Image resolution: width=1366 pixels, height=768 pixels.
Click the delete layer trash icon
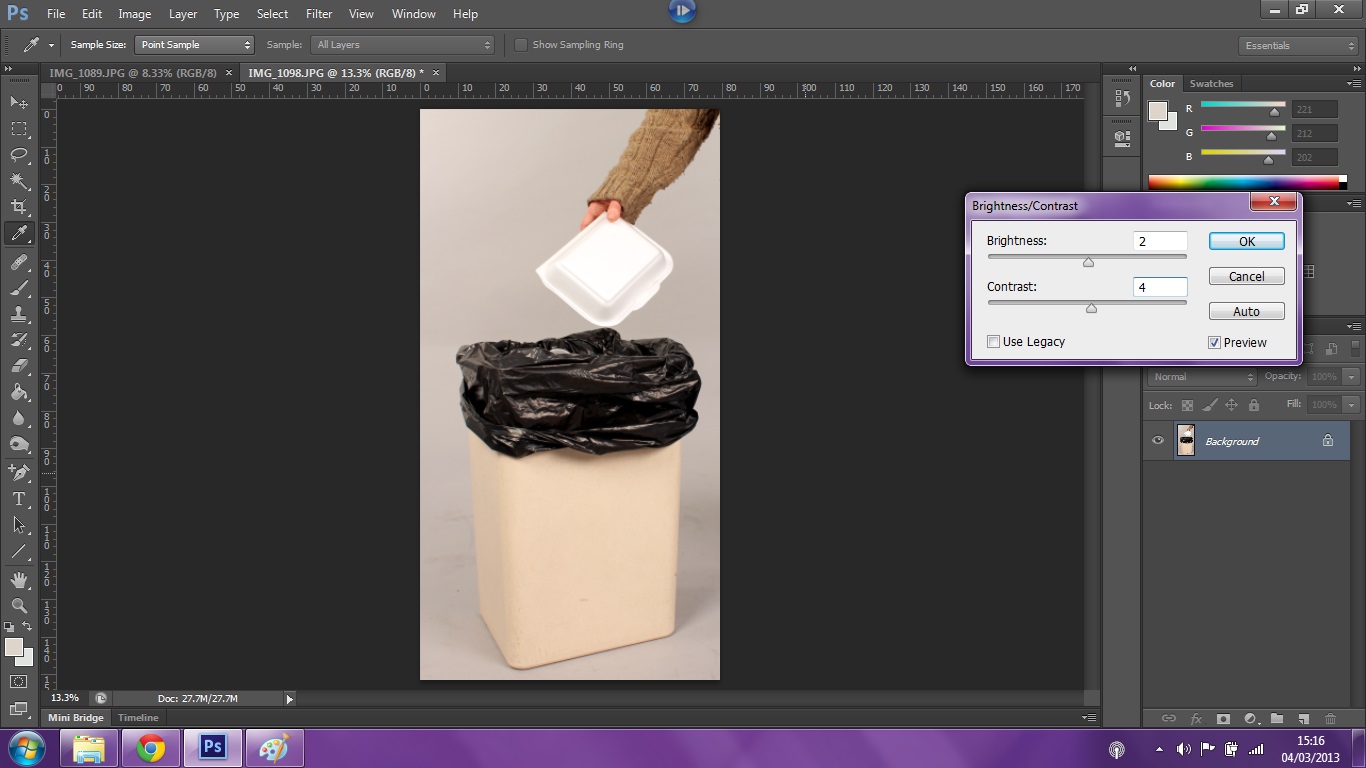tap(1330, 718)
